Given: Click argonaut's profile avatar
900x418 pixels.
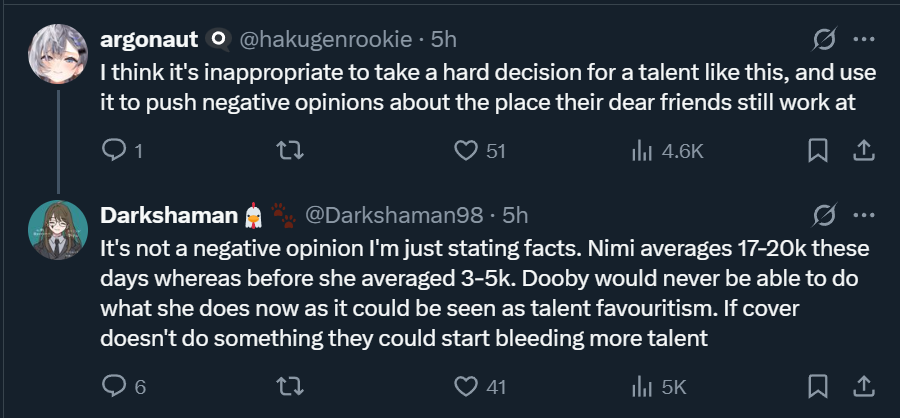Looking at the screenshot, I should [58, 51].
